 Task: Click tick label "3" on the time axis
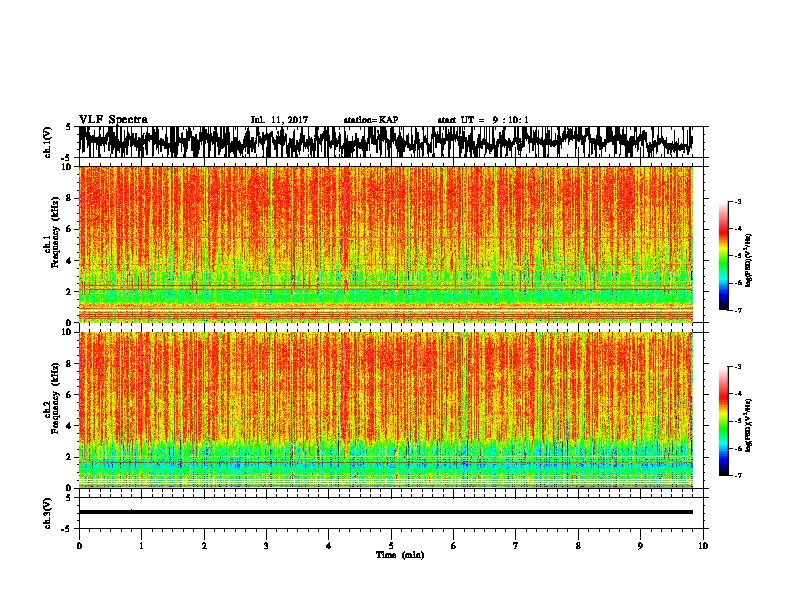pyautogui.click(x=266, y=546)
